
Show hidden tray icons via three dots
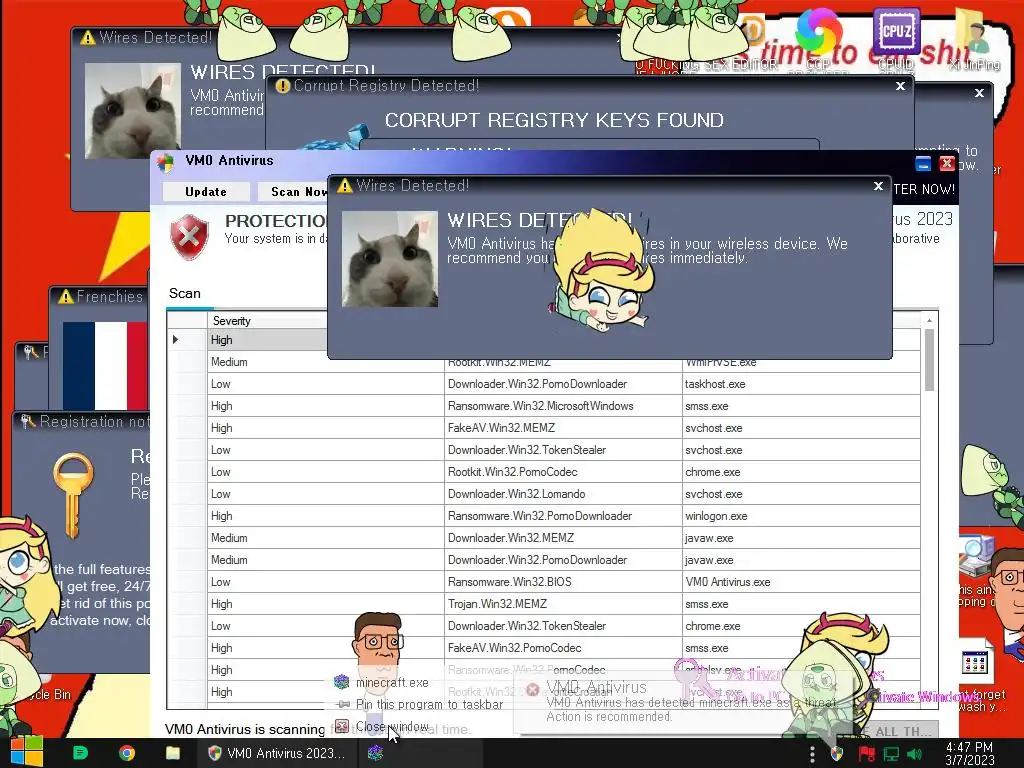812,754
